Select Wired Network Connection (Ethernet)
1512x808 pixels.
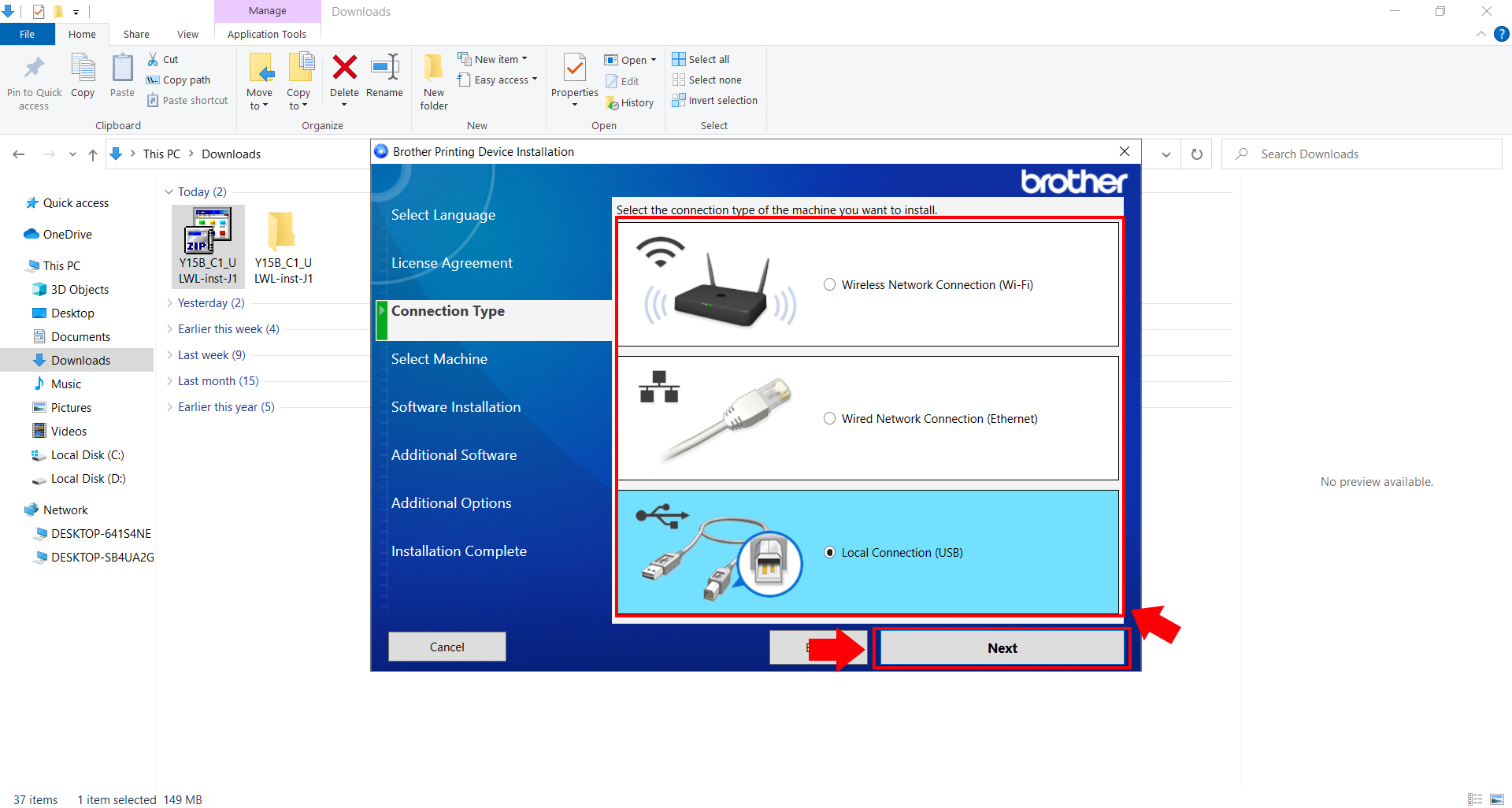(x=829, y=418)
